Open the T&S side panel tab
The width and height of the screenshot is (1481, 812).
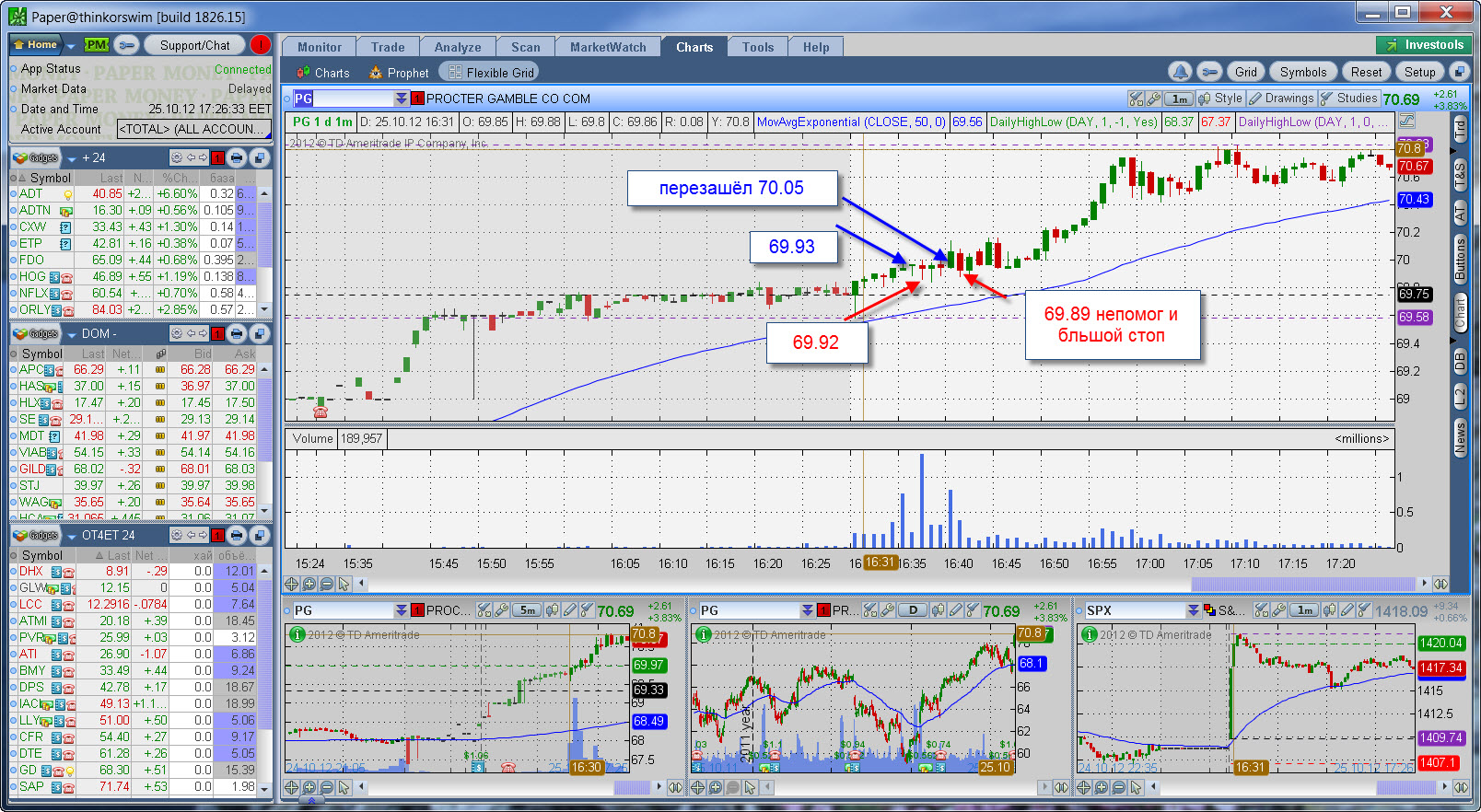click(1460, 175)
